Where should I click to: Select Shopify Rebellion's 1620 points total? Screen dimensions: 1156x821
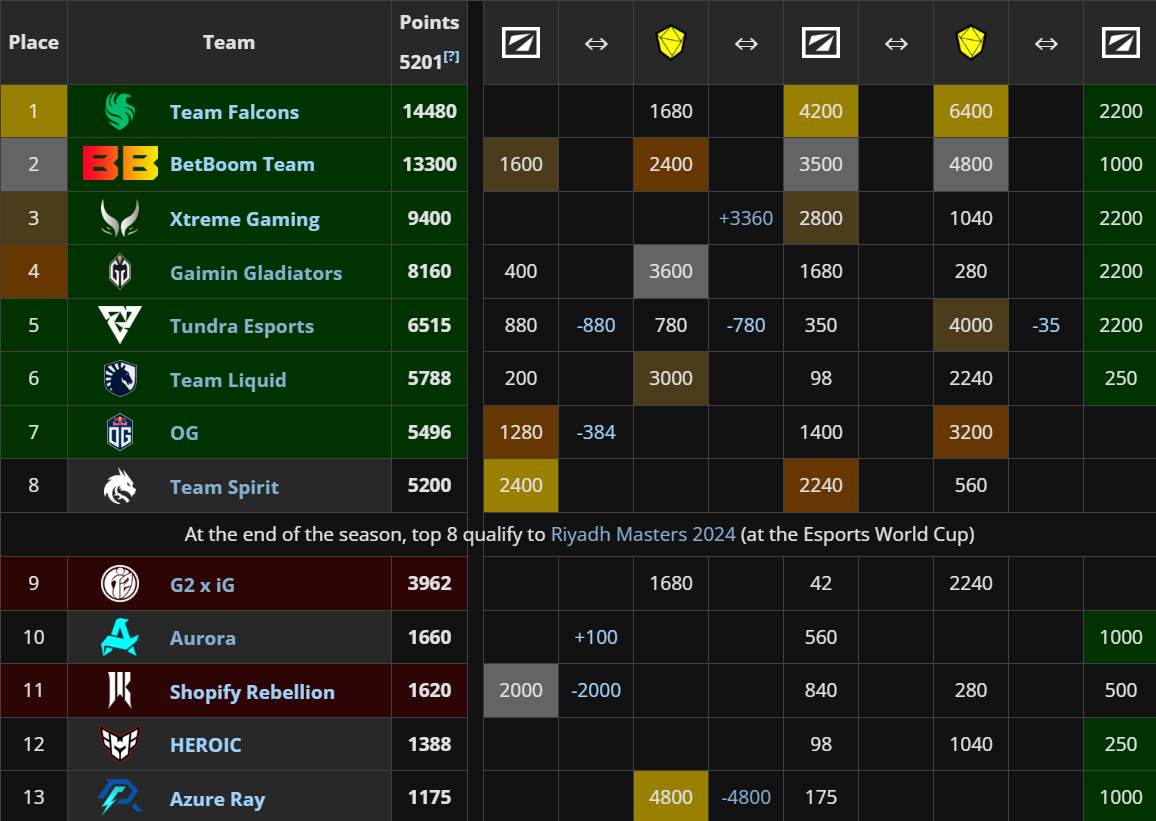(430, 690)
